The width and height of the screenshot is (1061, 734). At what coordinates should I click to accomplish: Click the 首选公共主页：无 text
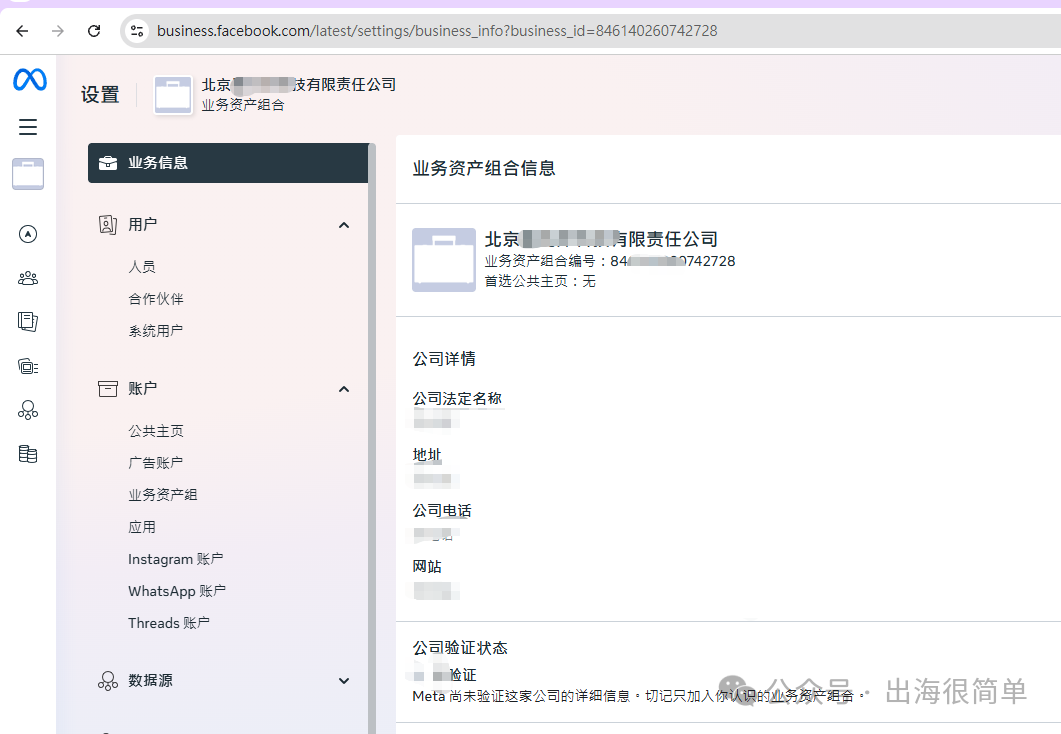coord(540,281)
